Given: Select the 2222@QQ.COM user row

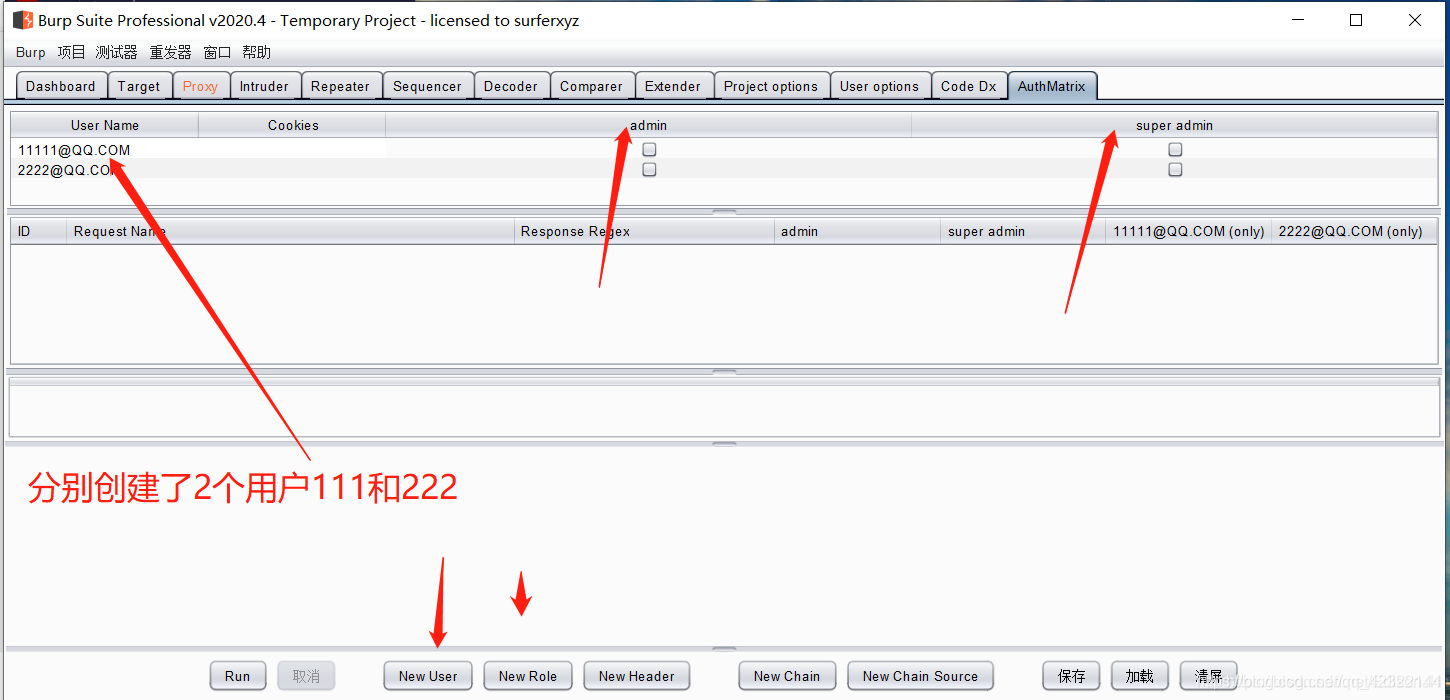Looking at the screenshot, I should click(724, 169).
